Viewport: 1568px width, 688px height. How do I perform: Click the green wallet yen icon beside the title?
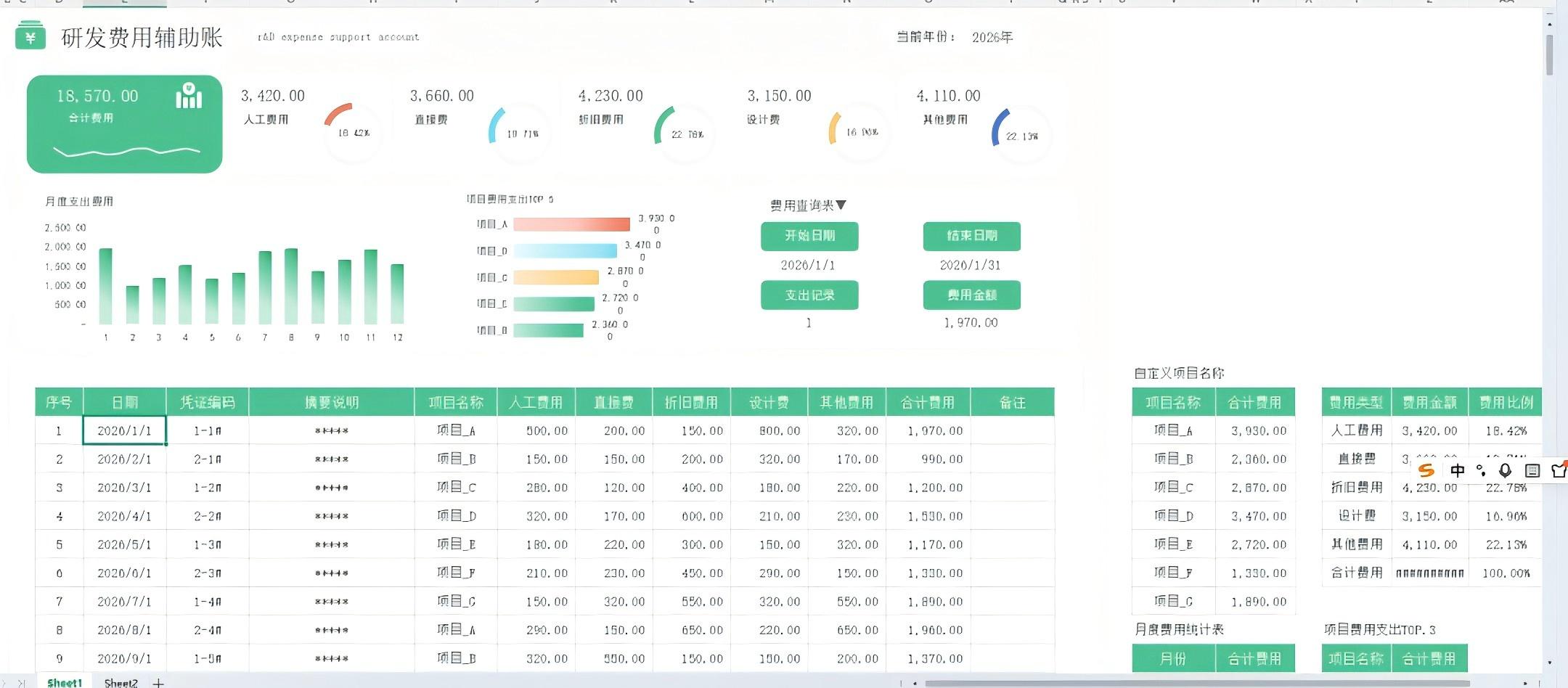tap(30, 36)
